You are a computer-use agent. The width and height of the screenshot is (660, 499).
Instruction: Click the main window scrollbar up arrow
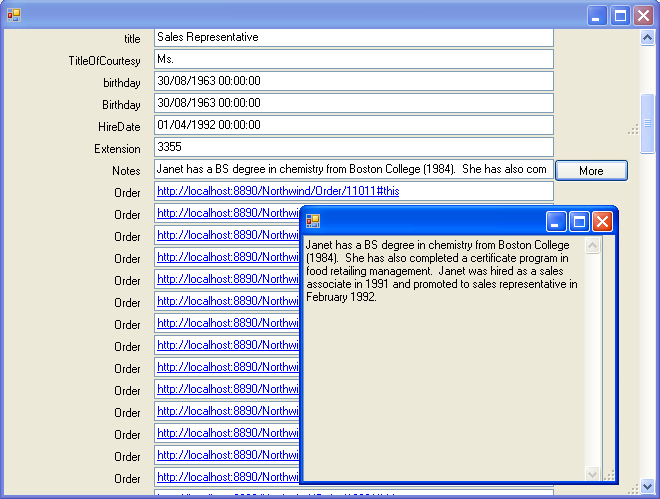(648, 37)
